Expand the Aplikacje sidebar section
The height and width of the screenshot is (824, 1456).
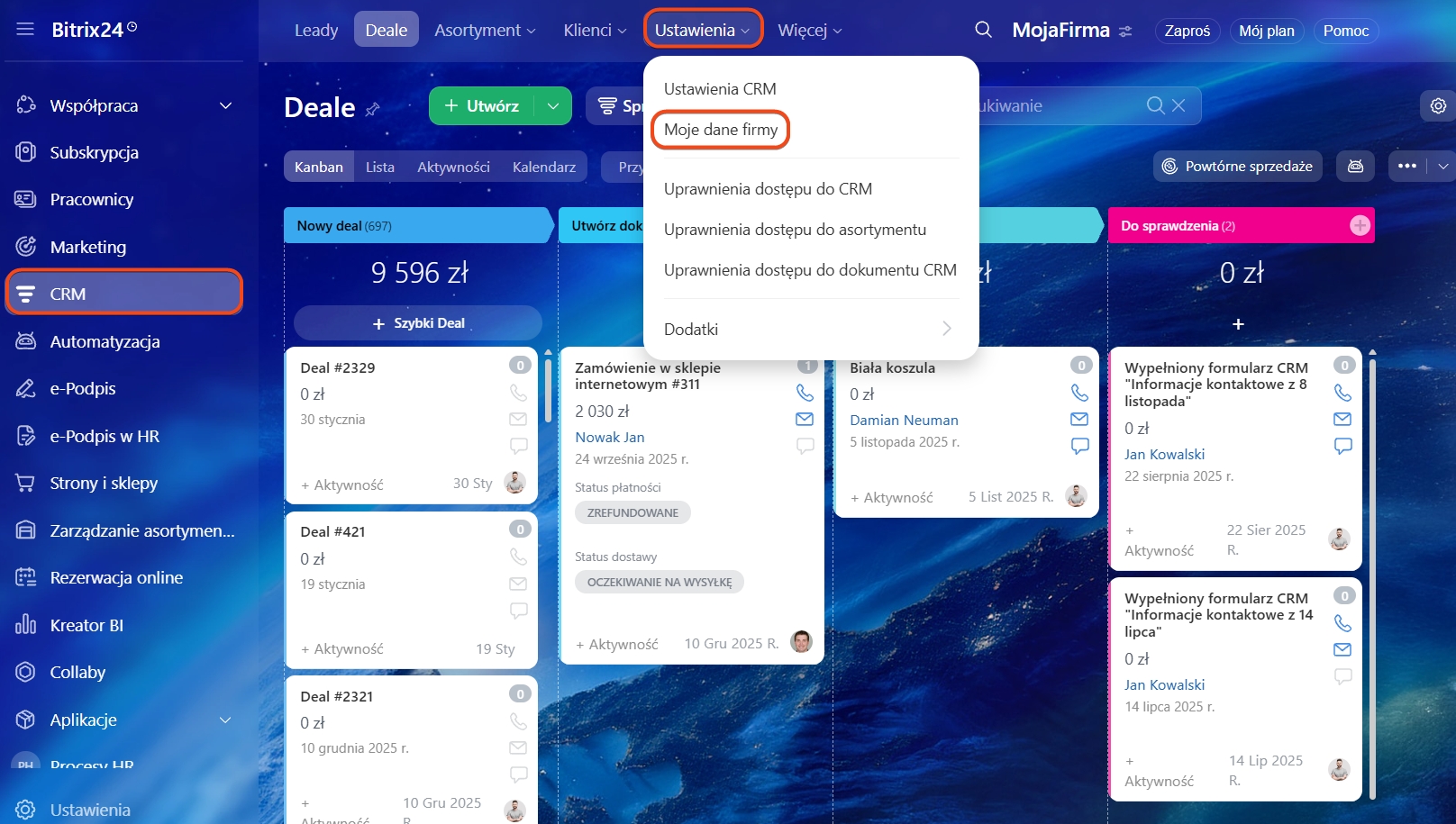click(225, 720)
